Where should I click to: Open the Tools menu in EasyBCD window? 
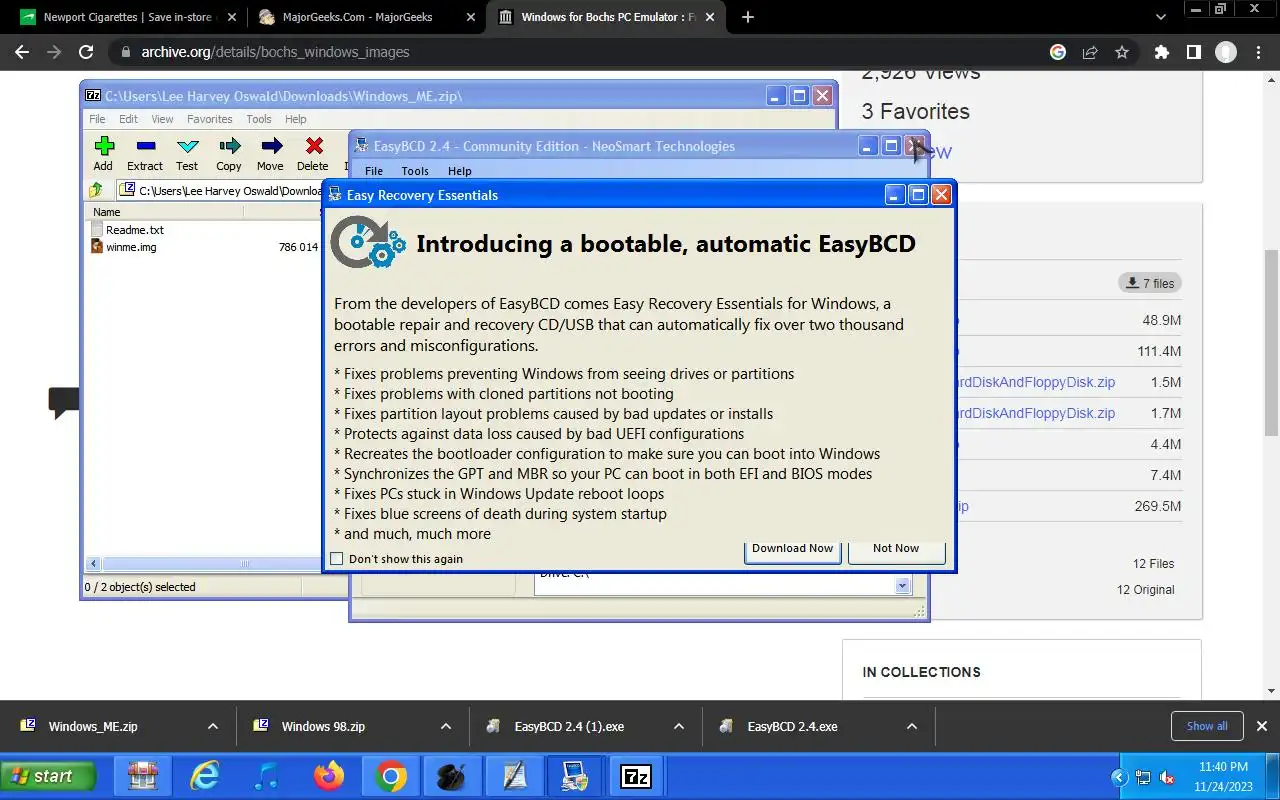coord(415,171)
